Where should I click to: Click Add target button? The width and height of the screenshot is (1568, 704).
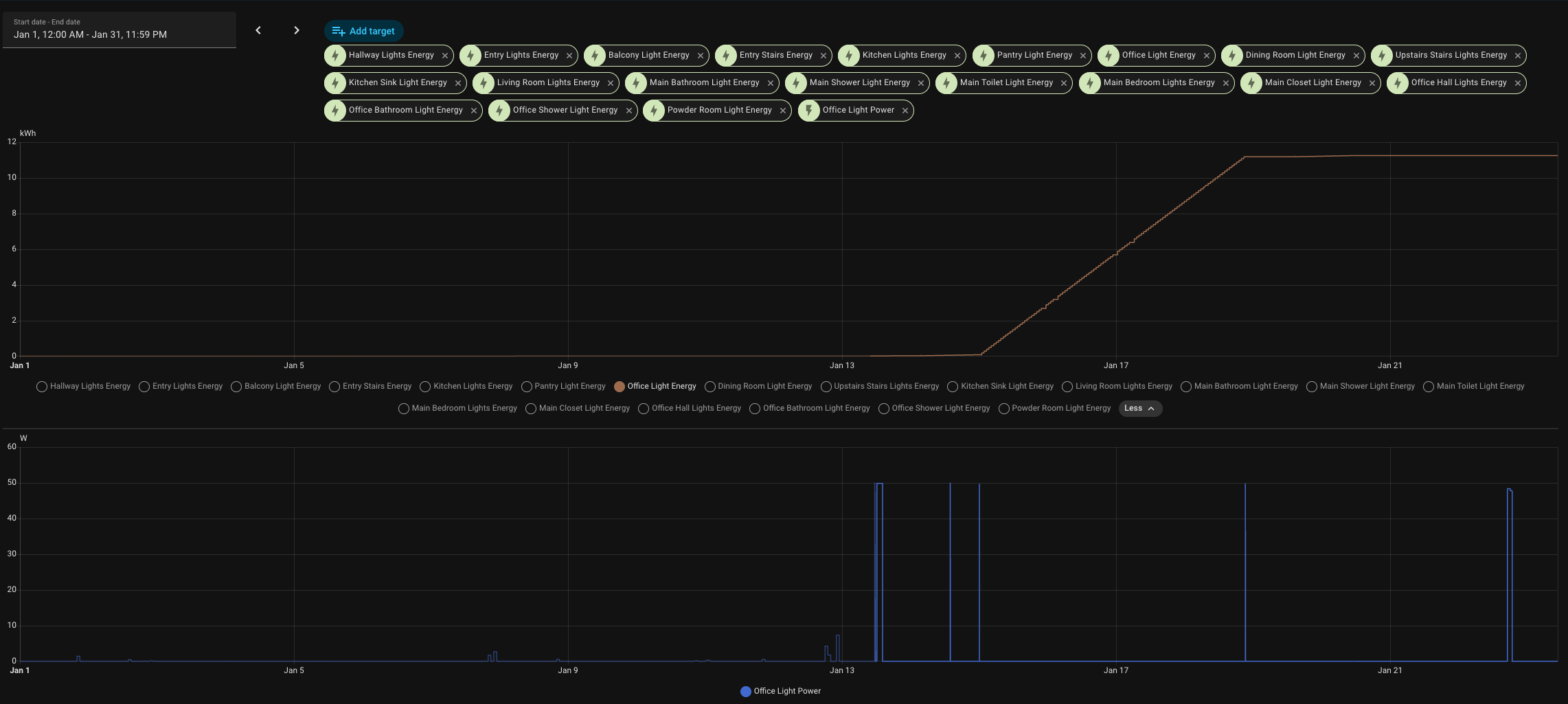(363, 31)
